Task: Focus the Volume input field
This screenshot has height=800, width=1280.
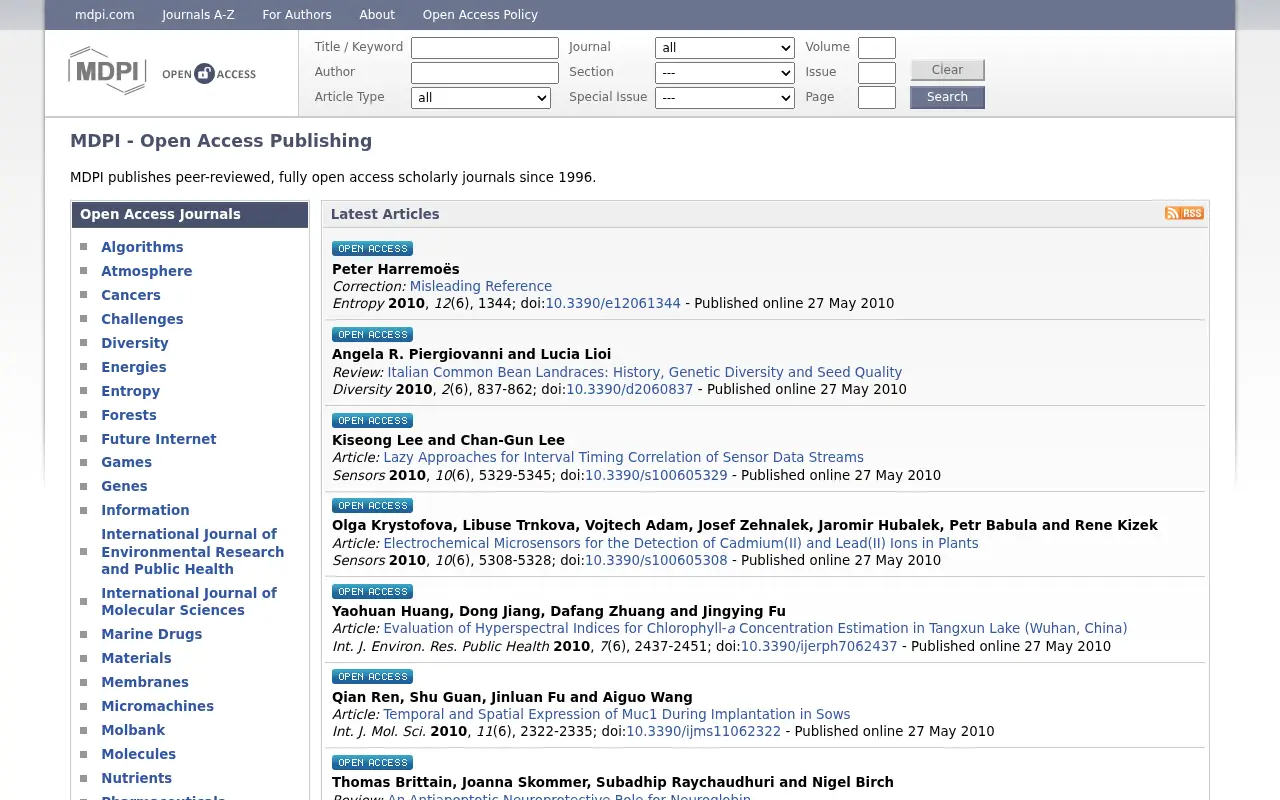Action: click(x=877, y=48)
